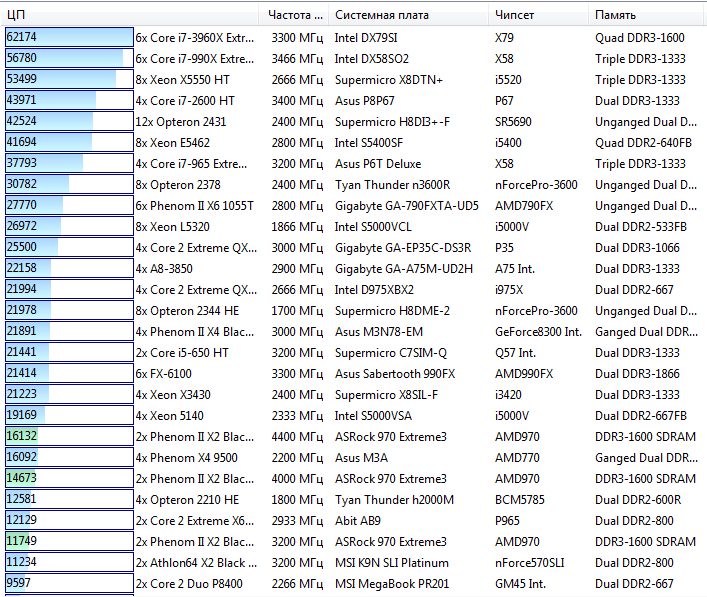Select the 4x Xeon X3430 row
This screenshot has height=597, width=707.
354,395
